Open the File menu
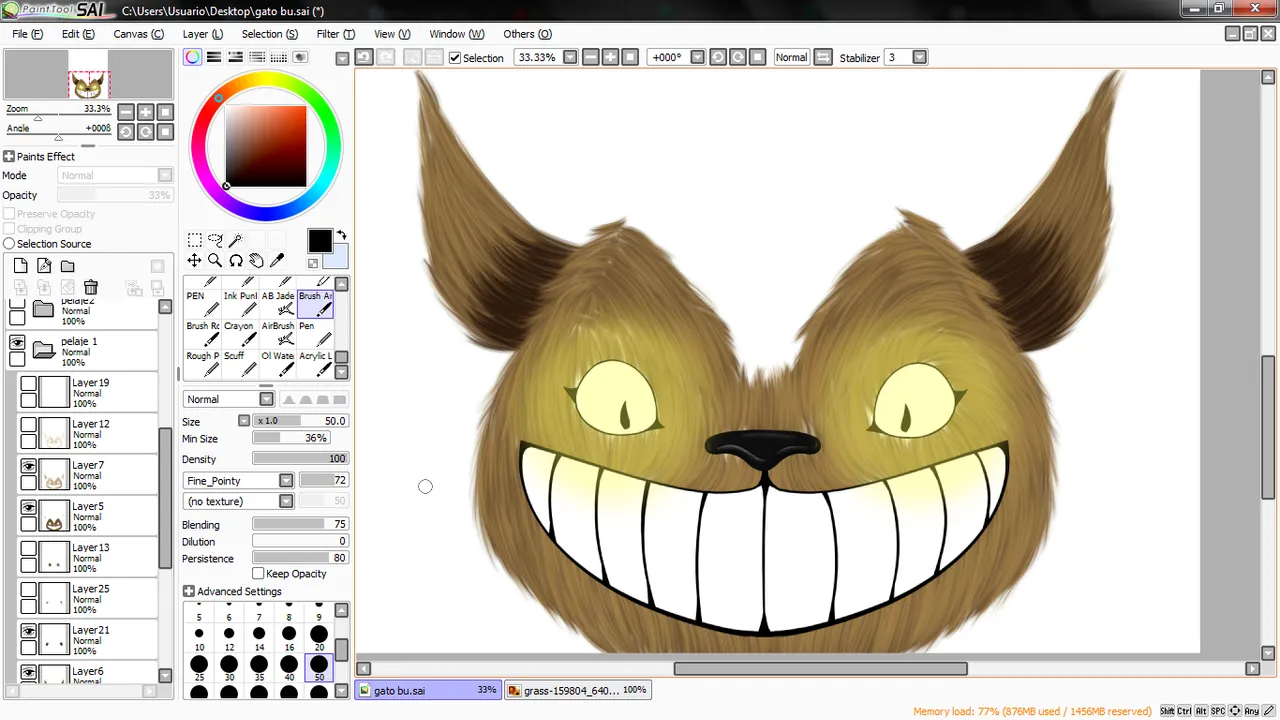The width and height of the screenshot is (1280, 720). (27, 34)
